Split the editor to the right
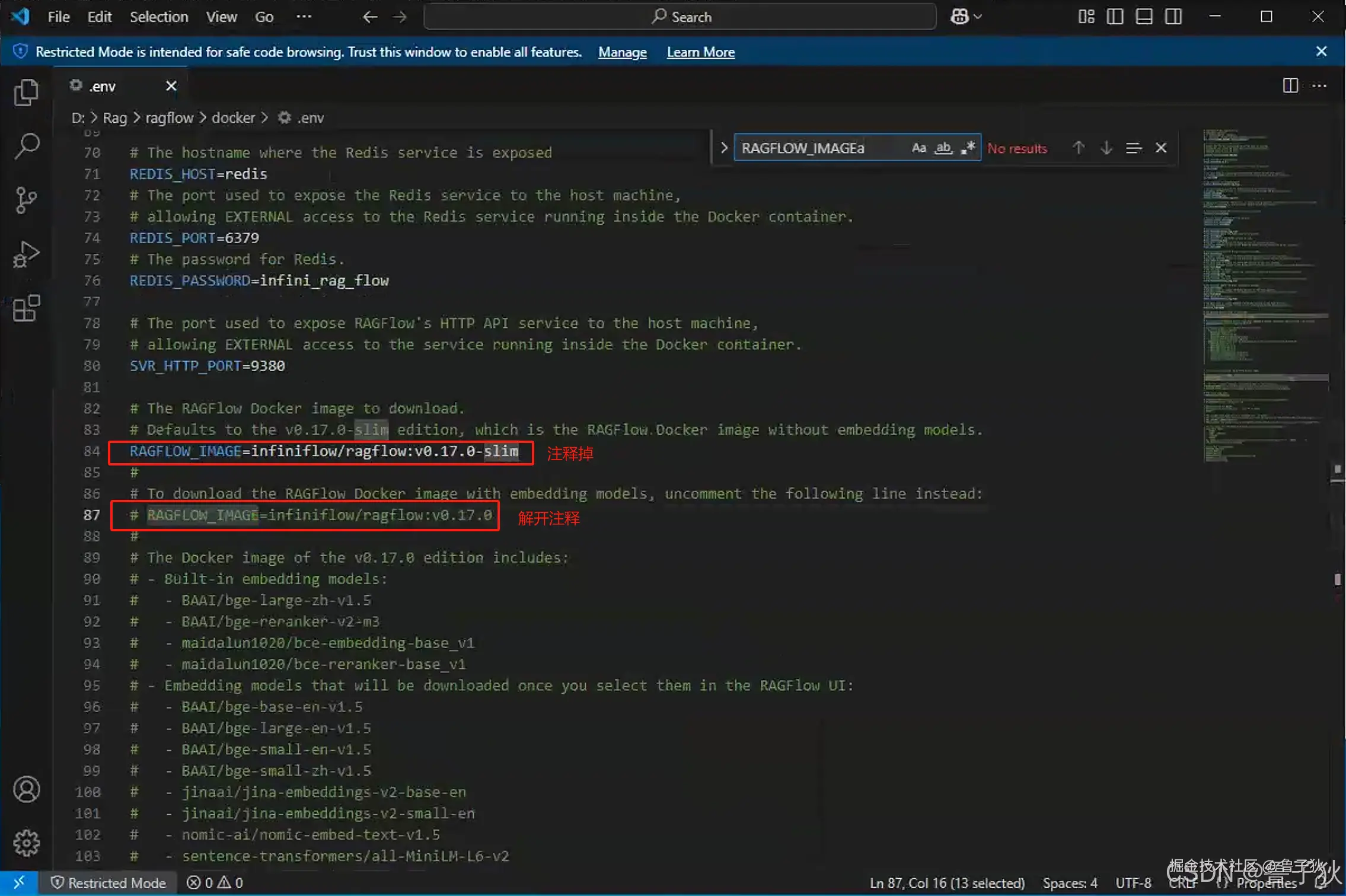The width and height of the screenshot is (1346, 896). (1290, 86)
